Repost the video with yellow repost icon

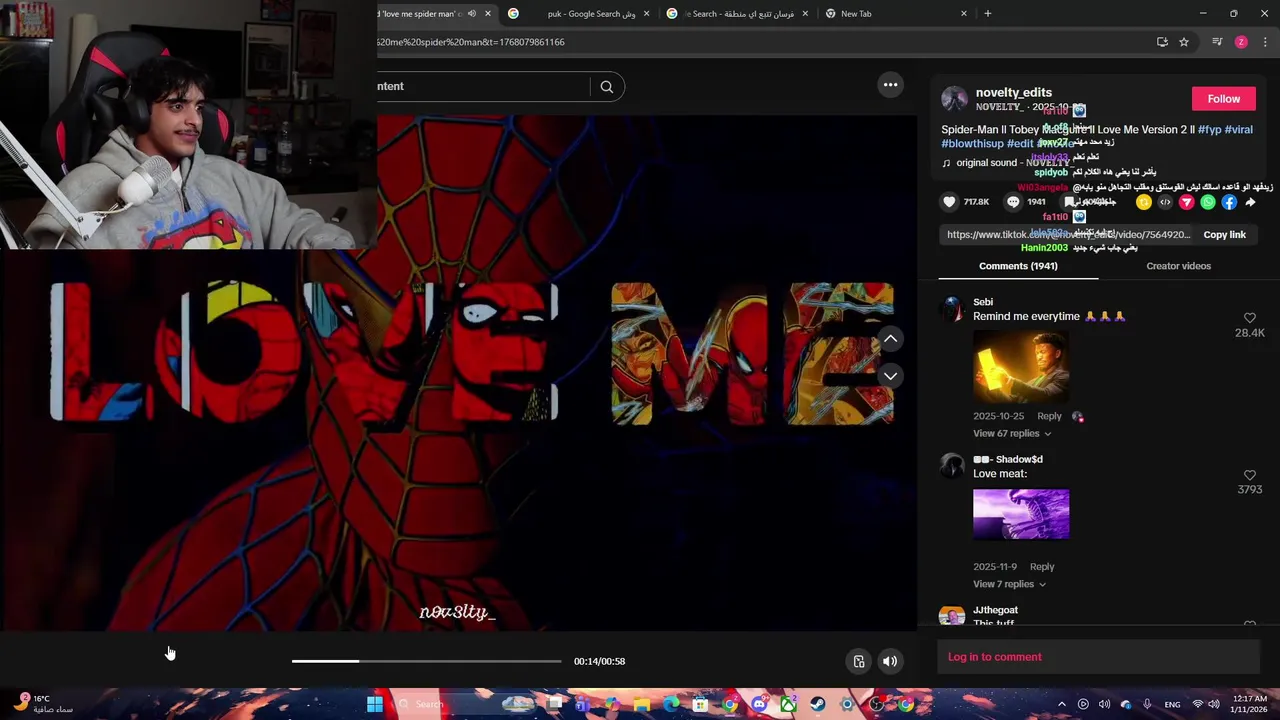1143,202
